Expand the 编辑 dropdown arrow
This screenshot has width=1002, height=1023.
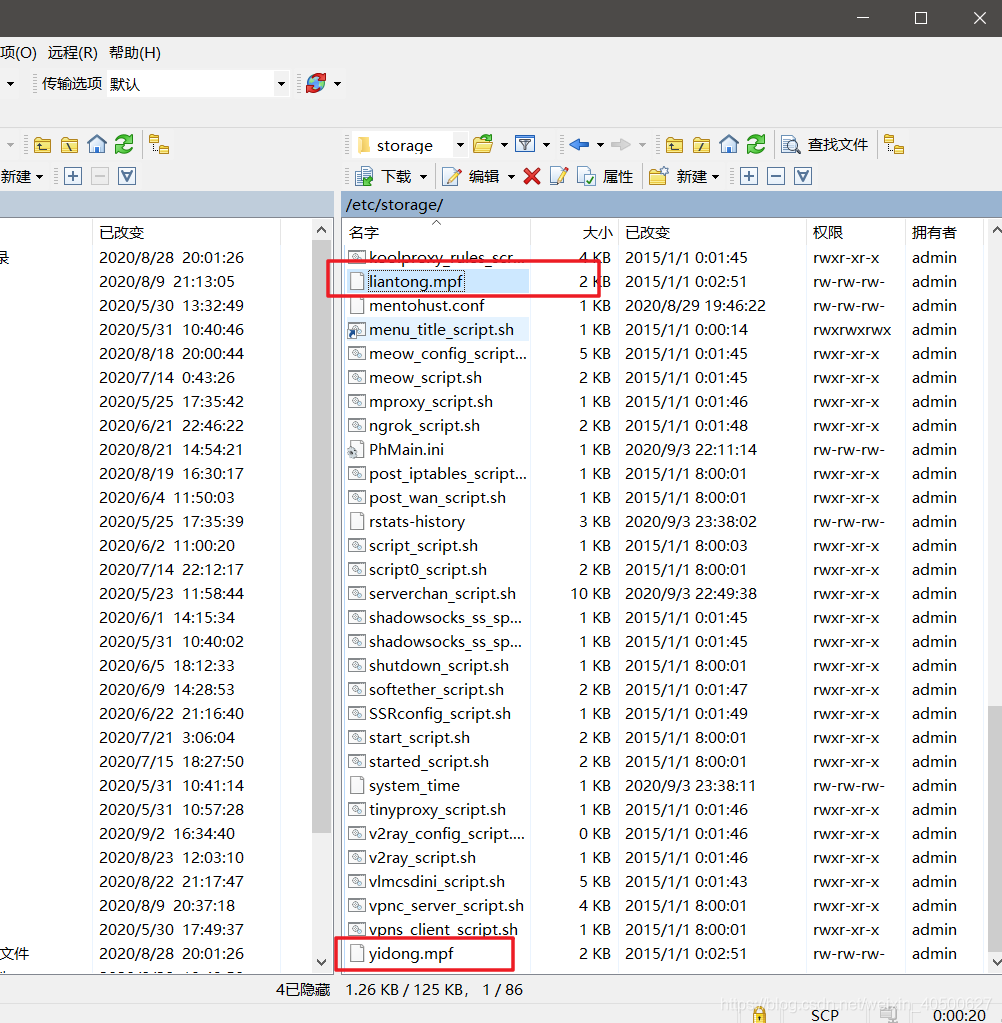click(511, 177)
